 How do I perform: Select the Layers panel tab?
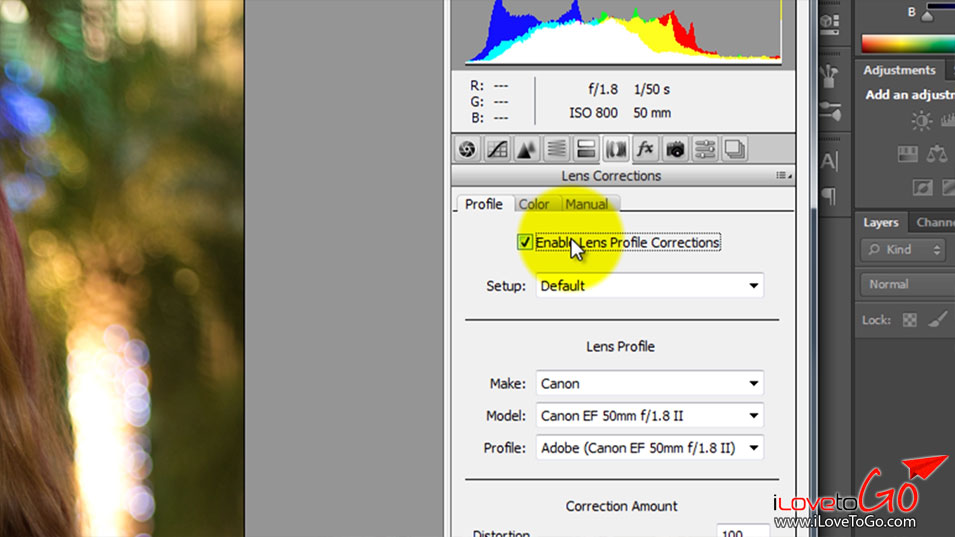(x=881, y=223)
